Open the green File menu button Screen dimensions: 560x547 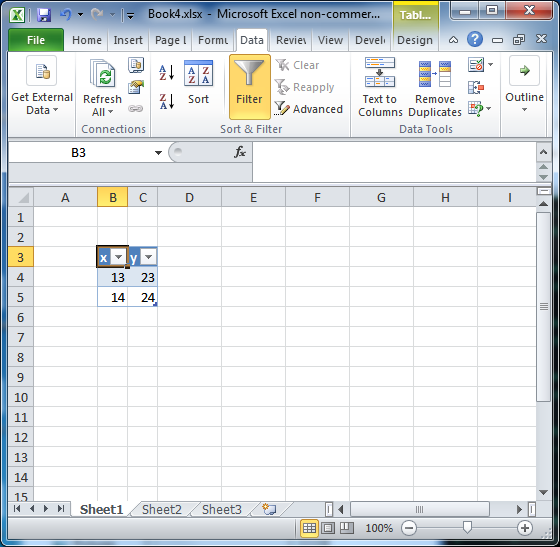click(x=36, y=40)
